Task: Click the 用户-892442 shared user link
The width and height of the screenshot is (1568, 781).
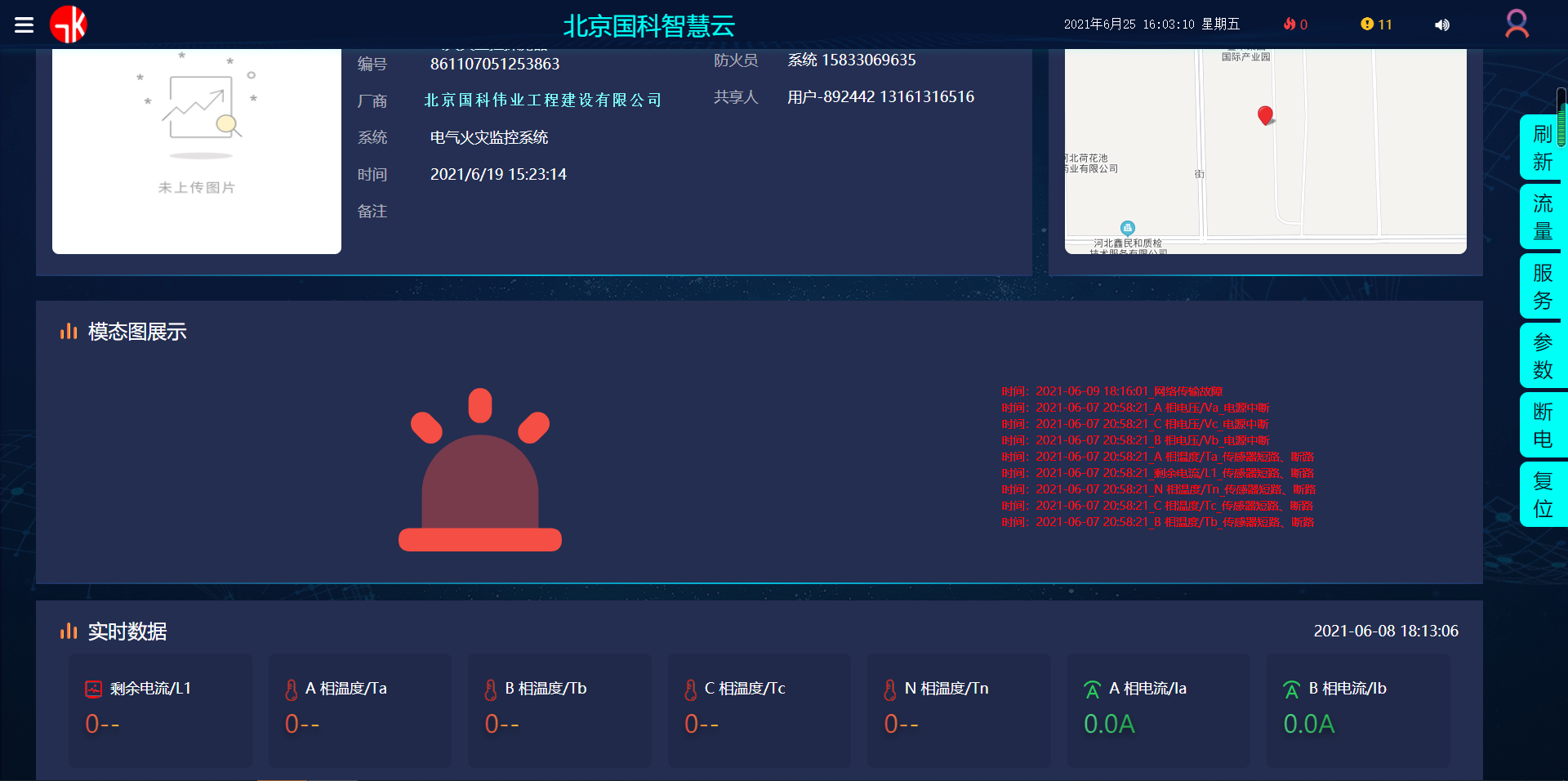Action: pyautogui.click(x=880, y=96)
